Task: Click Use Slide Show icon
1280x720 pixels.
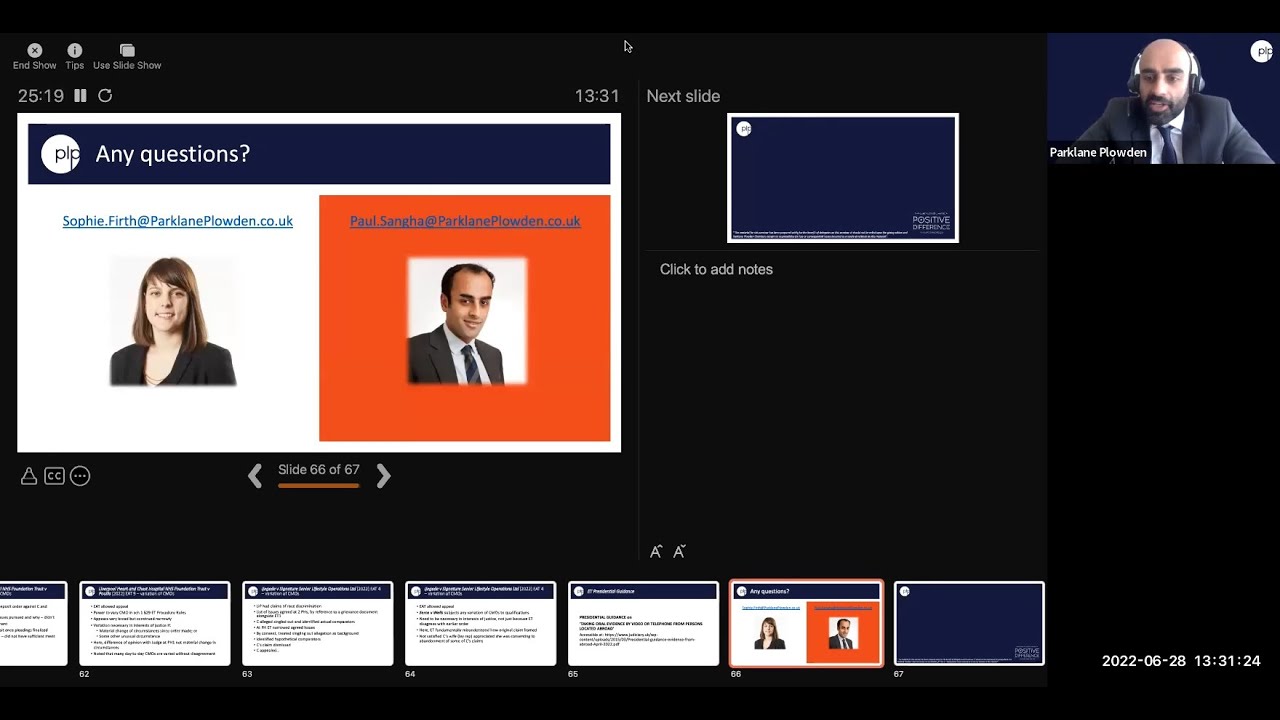Action: tap(127, 50)
